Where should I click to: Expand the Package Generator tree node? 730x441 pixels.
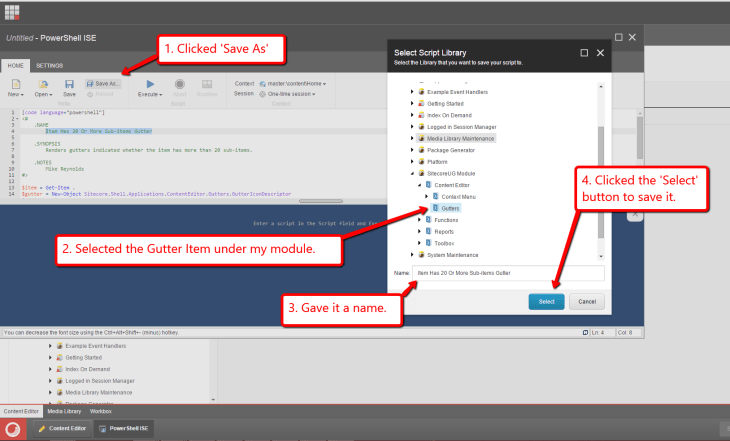point(412,150)
